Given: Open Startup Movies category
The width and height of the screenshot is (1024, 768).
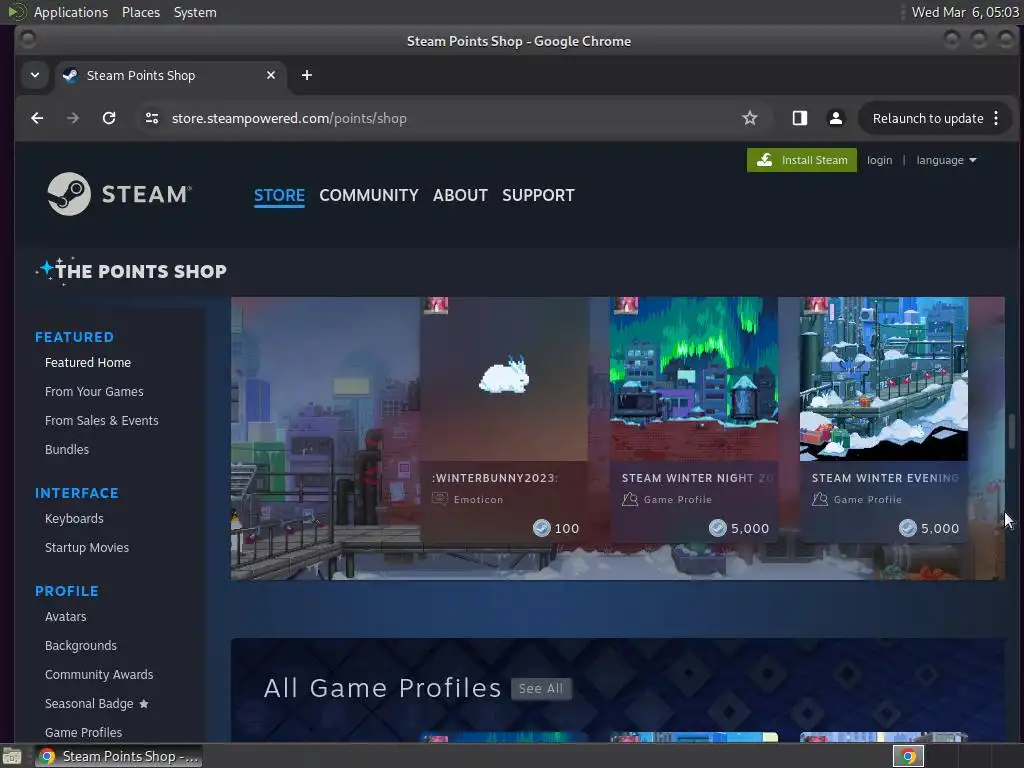Looking at the screenshot, I should click(86, 548).
